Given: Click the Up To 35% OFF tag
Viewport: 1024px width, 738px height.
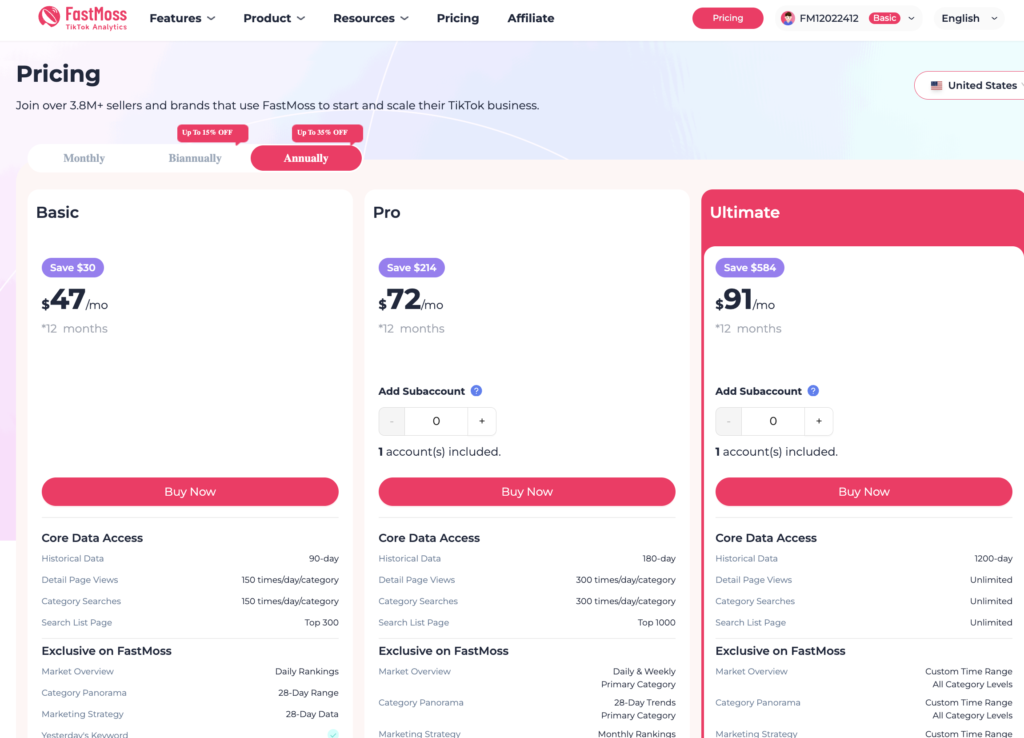Looking at the screenshot, I should 327,133.
